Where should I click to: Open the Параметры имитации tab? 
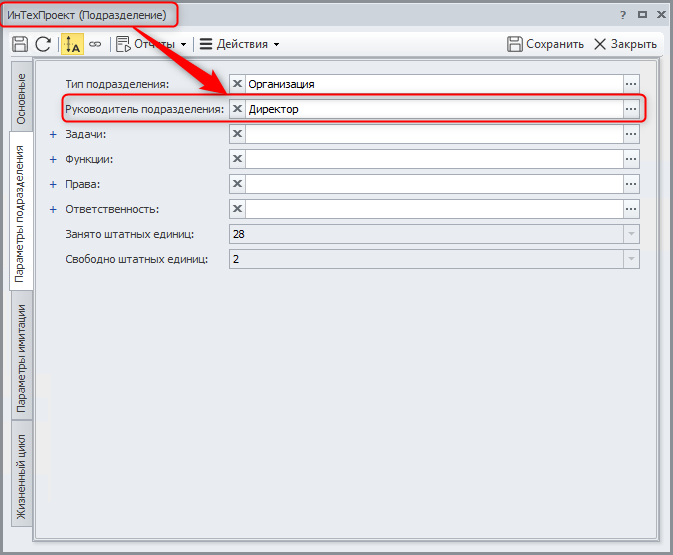22,358
